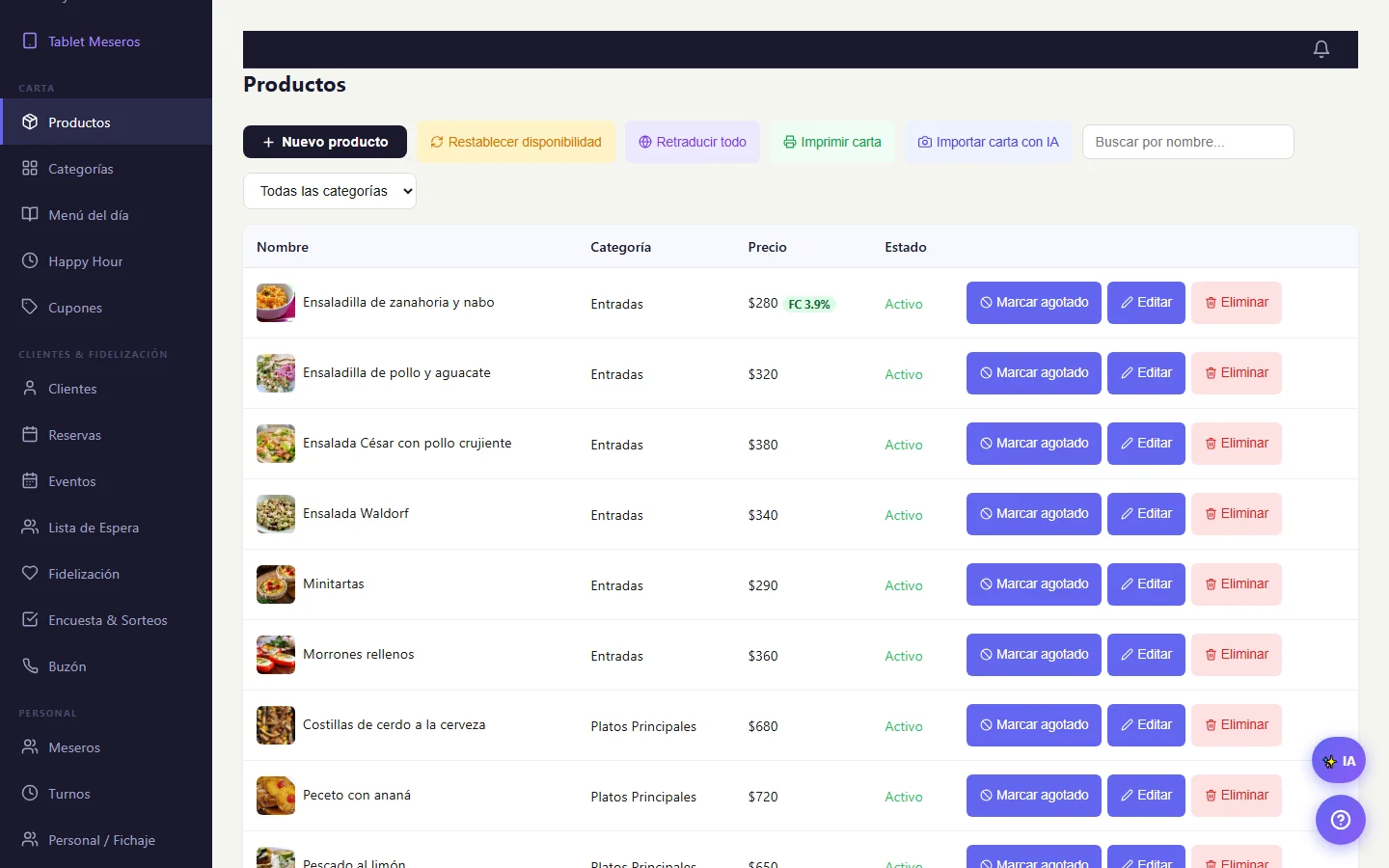This screenshot has width=1389, height=868.
Task: Click the Turnos clock icon
Action: [30, 793]
